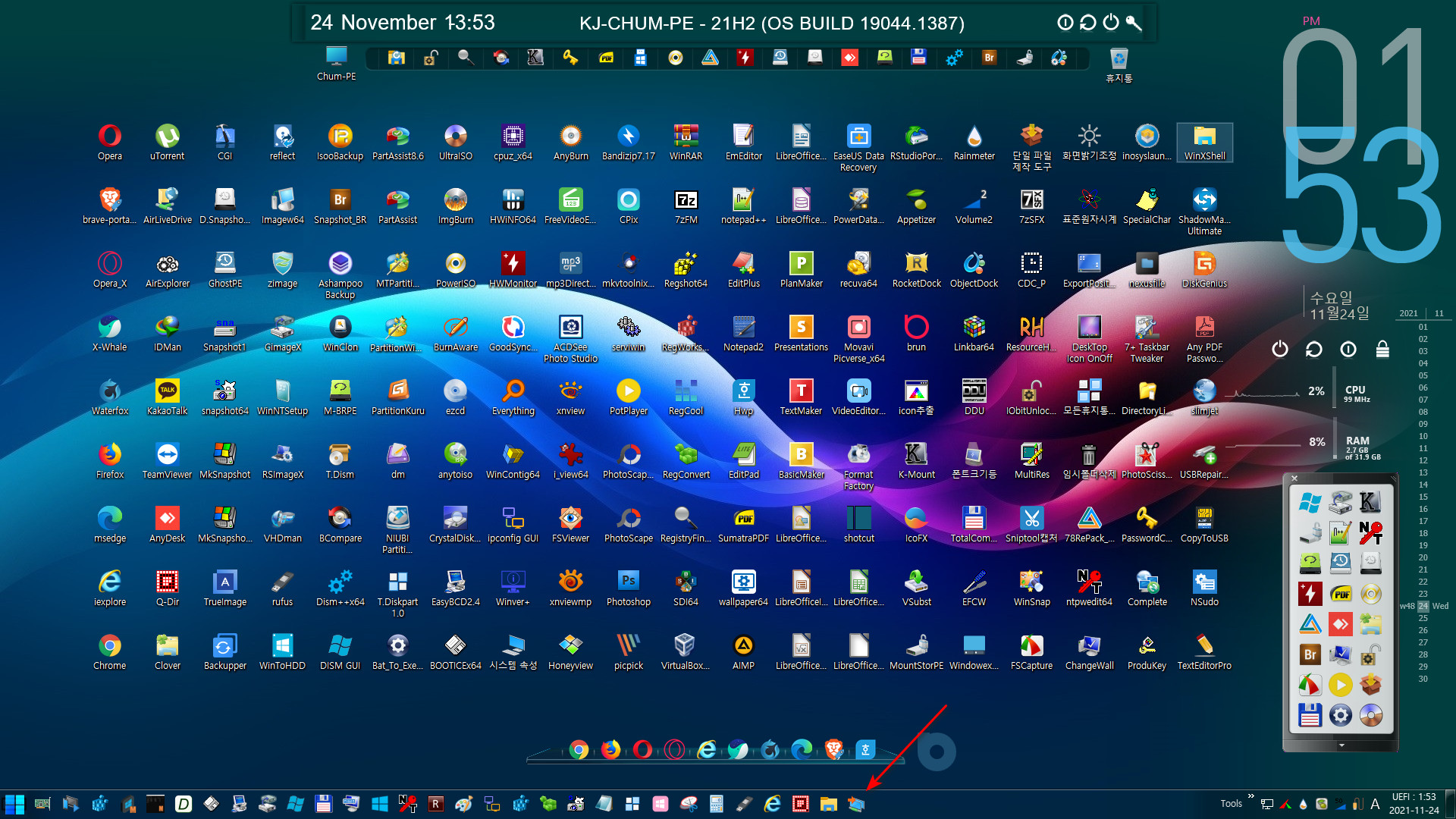Open the Format Factory icon
1456x819 pixels.
(x=858, y=466)
